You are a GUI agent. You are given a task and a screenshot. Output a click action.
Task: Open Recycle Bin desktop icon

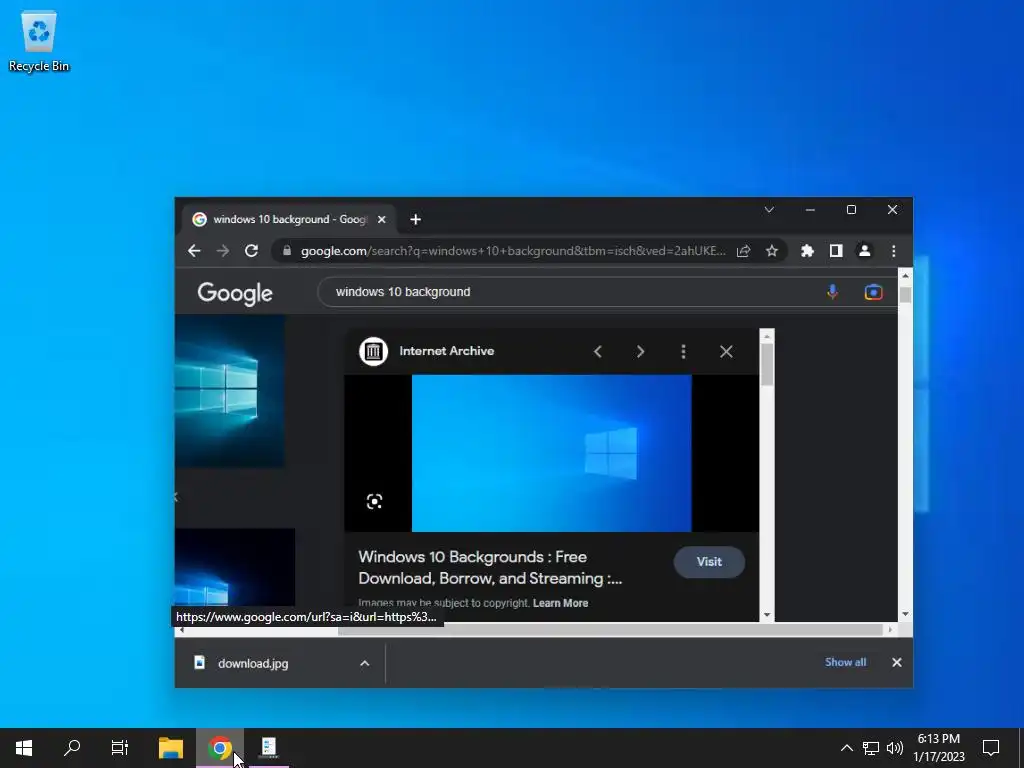click(39, 42)
